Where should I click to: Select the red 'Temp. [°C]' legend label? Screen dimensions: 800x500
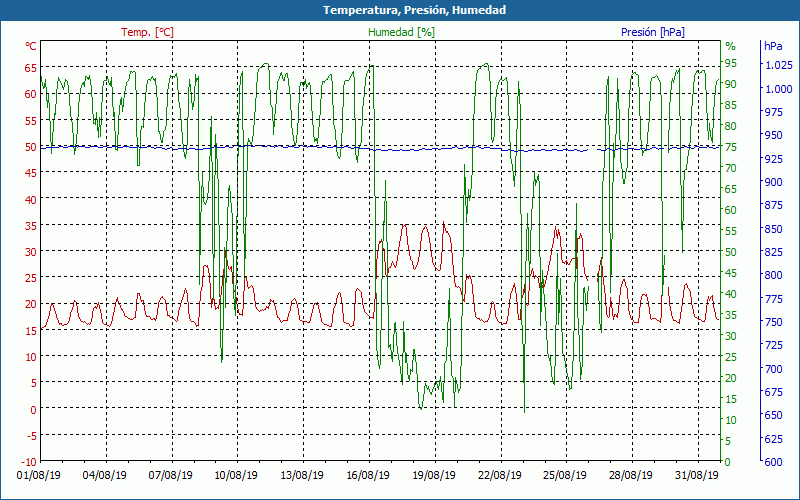pos(147,32)
